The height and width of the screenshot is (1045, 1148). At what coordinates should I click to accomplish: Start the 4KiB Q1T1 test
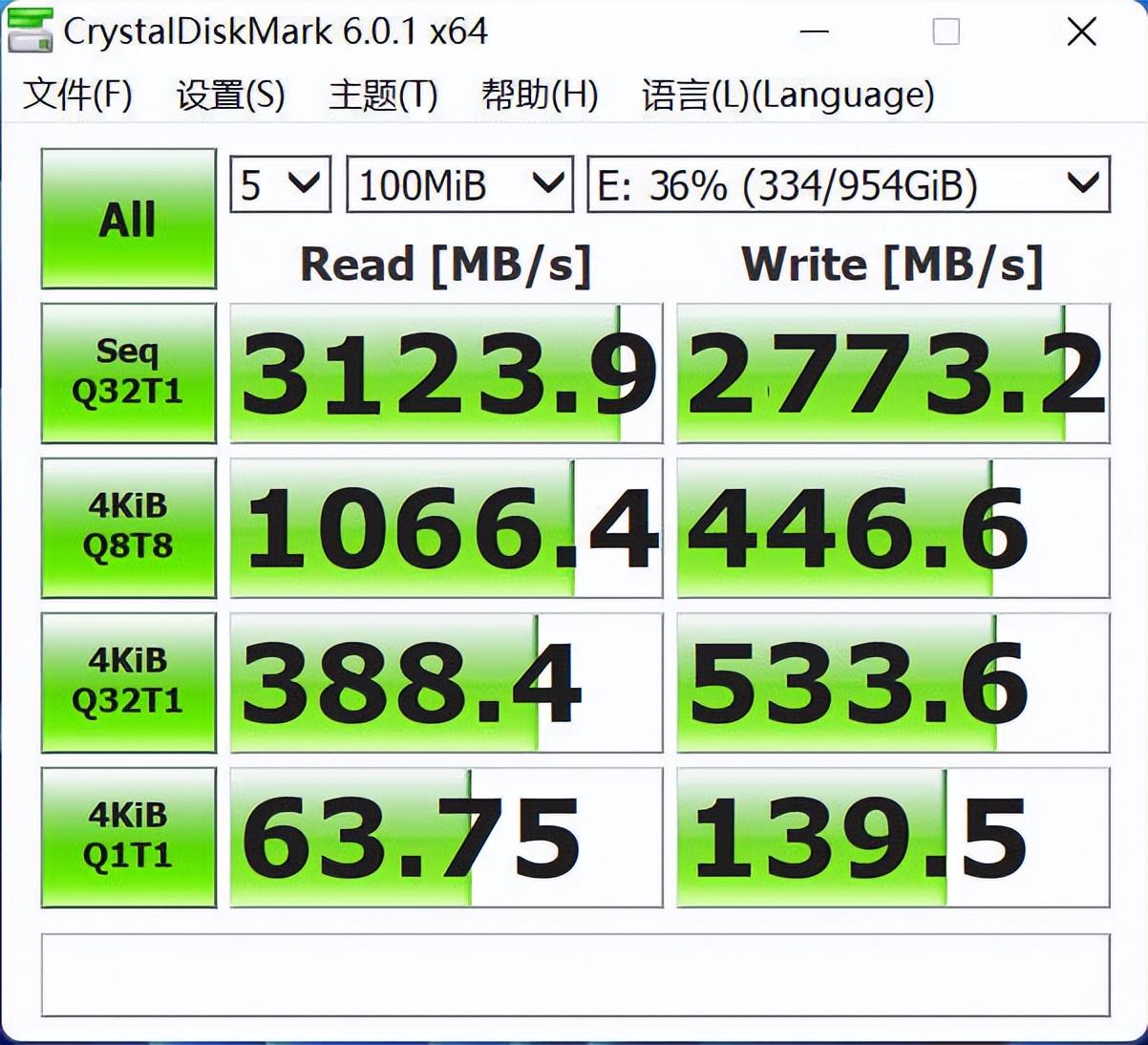point(129,838)
